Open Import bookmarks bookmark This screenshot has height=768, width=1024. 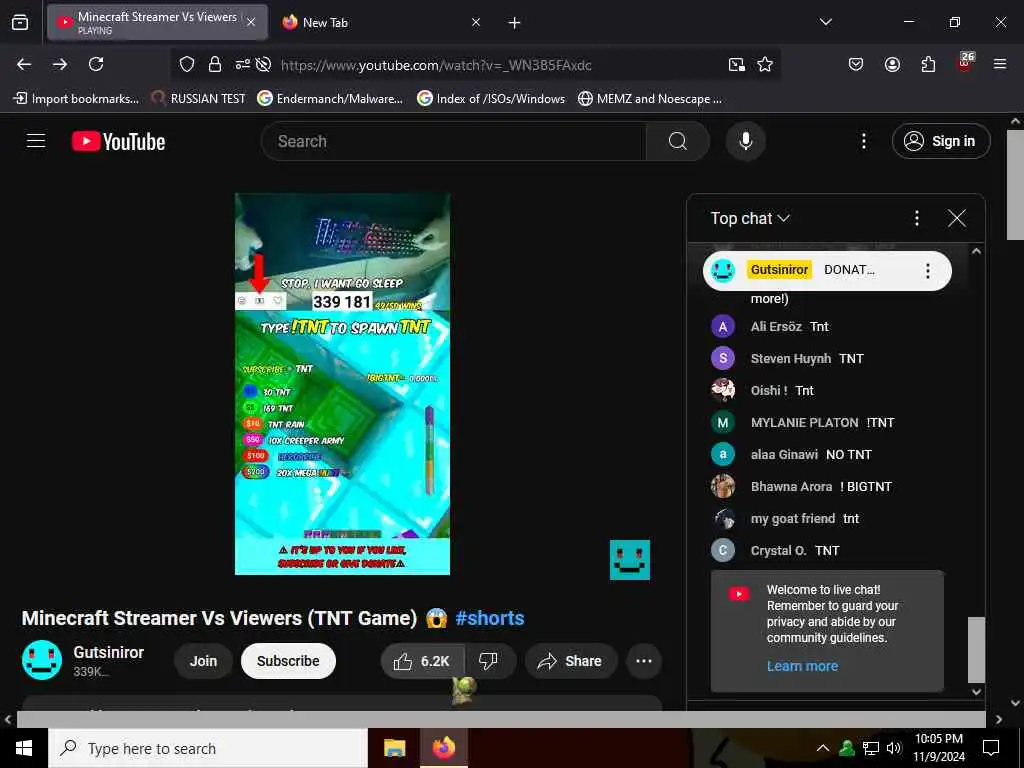click(x=76, y=99)
